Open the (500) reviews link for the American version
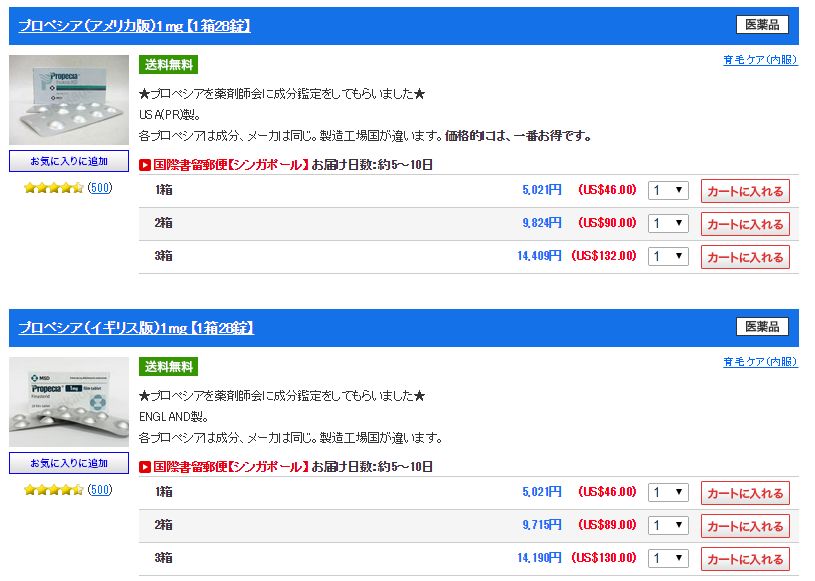 point(100,188)
